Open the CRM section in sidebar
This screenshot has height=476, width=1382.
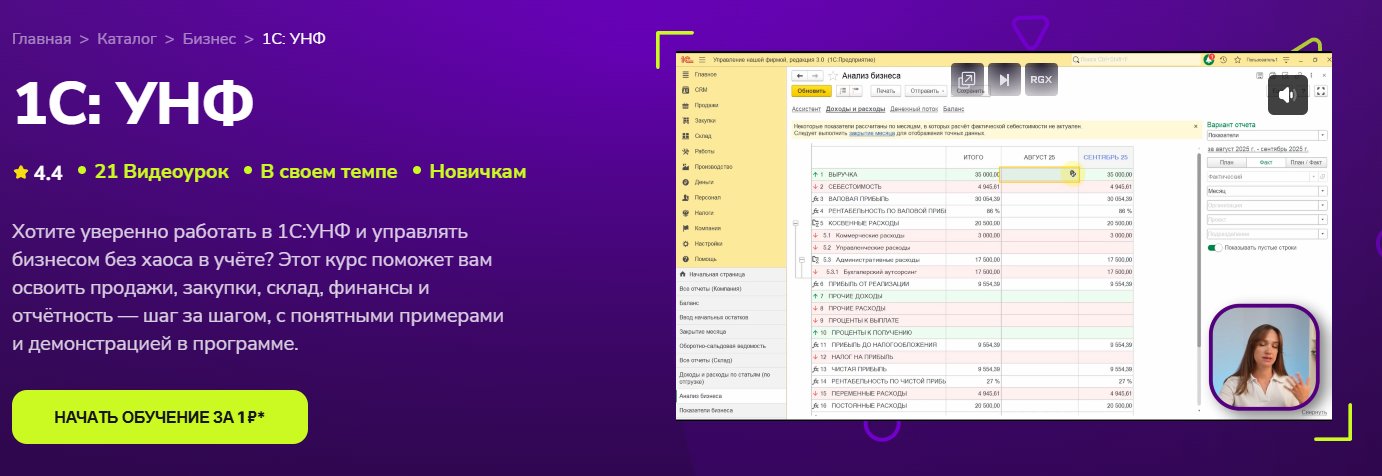(700, 90)
